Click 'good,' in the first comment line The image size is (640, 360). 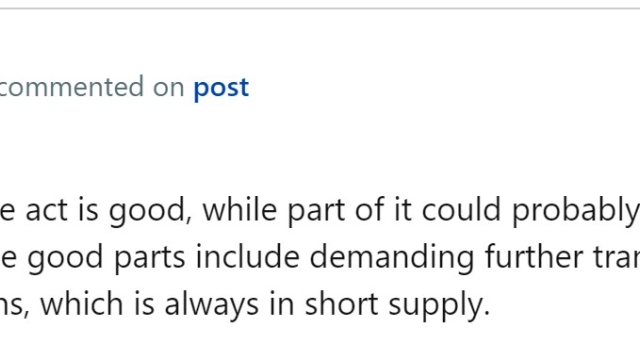coord(150,211)
